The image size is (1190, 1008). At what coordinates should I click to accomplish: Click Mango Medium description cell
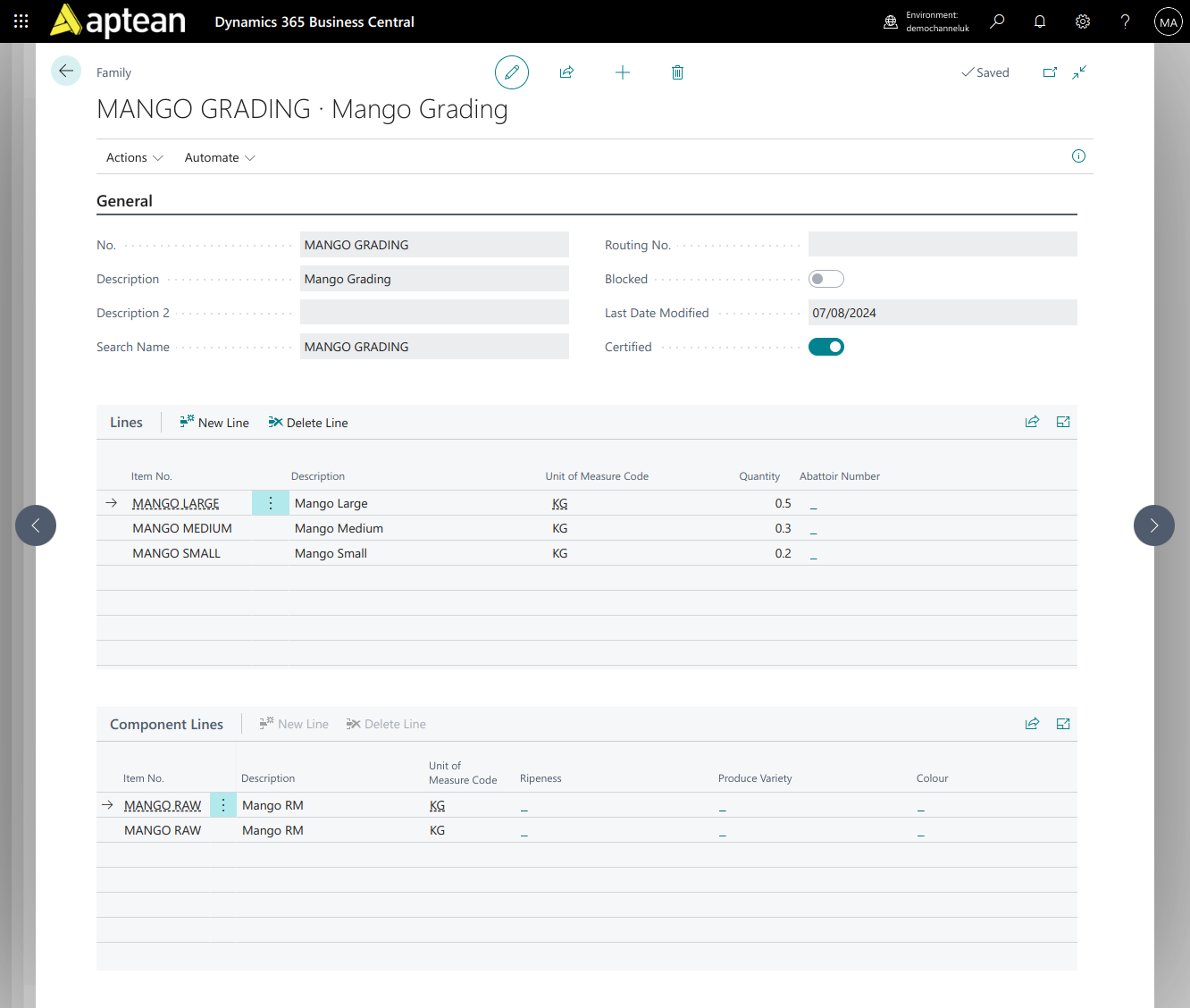click(339, 528)
